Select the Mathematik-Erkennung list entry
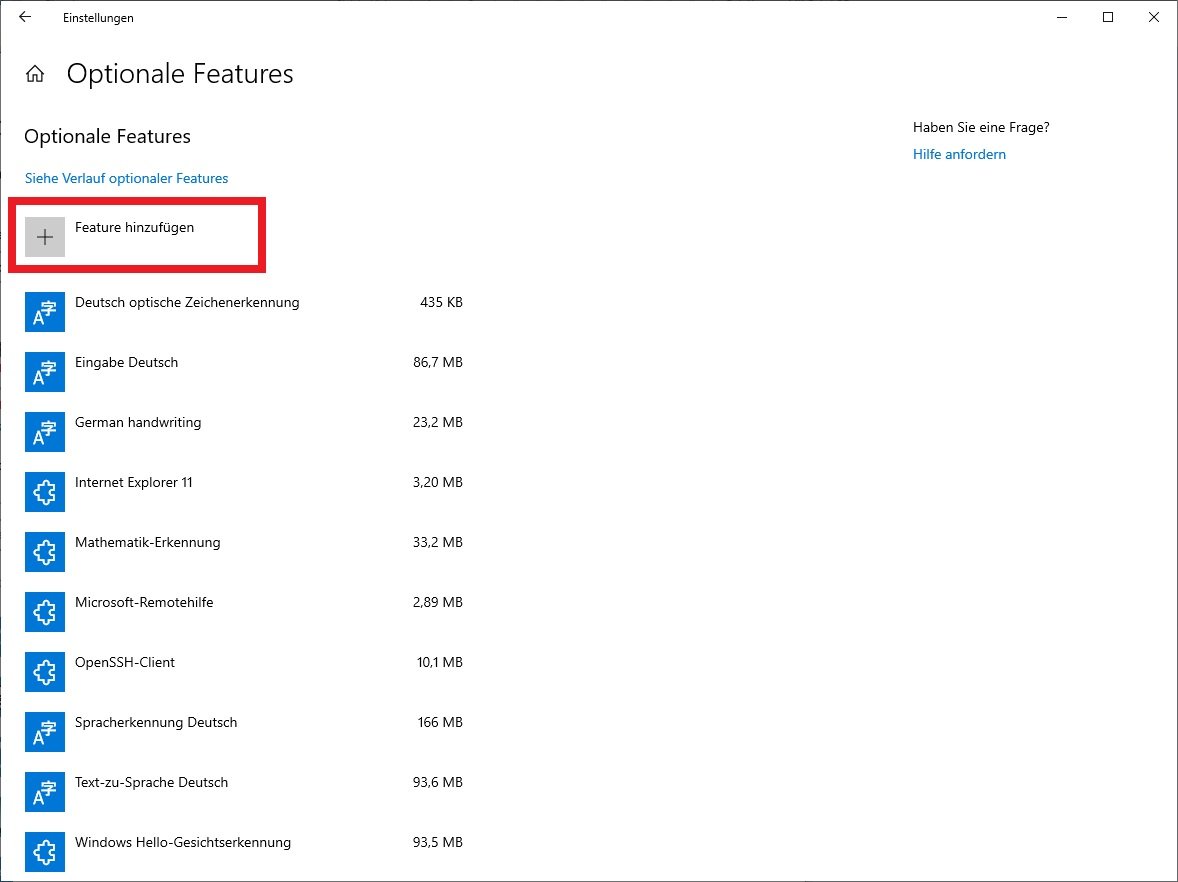Screen dimensions: 1178x882 click(x=147, y=542)
